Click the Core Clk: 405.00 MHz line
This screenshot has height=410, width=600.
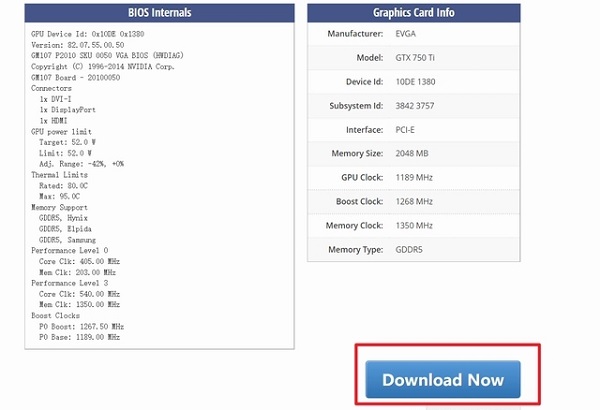click(79, 261)
